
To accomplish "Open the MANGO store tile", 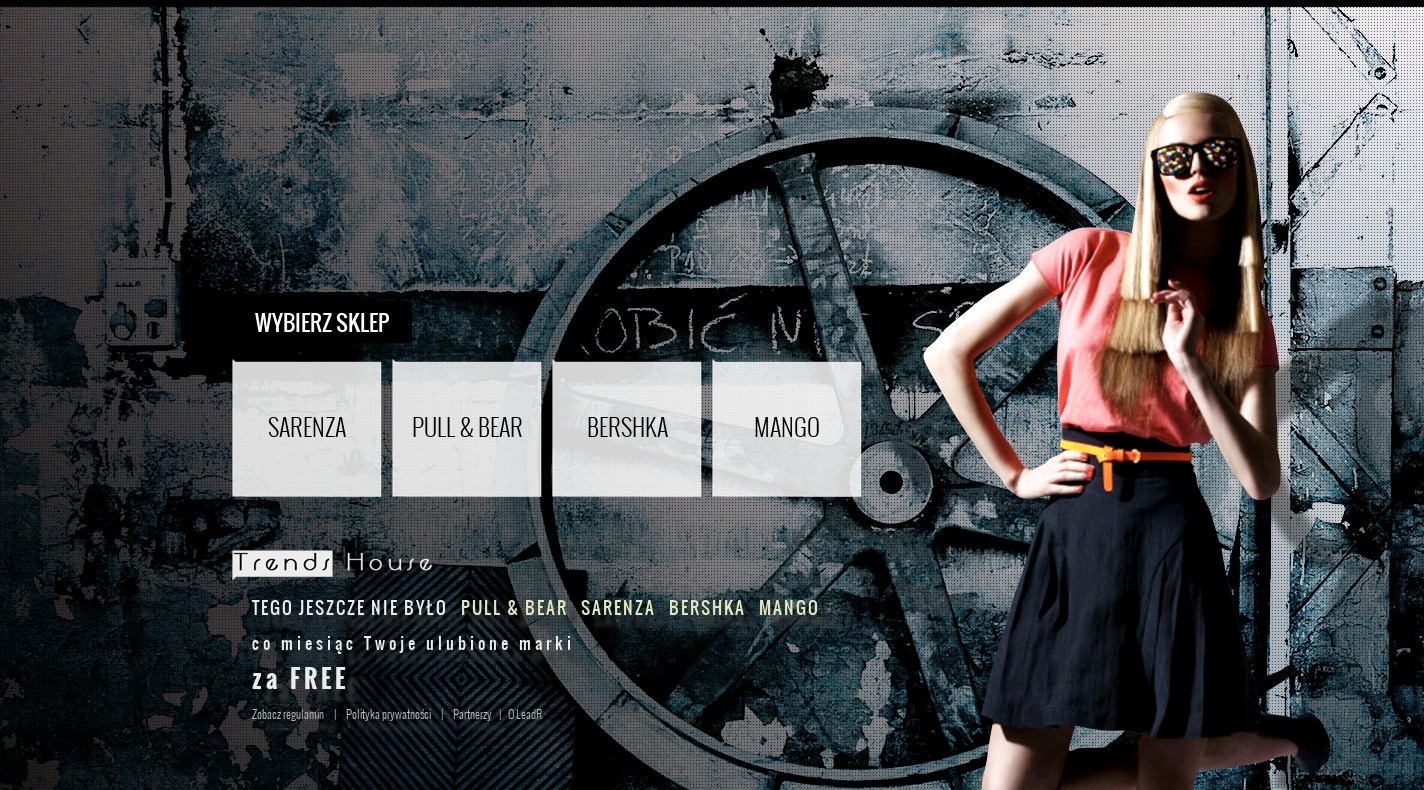I will [787, 428].
